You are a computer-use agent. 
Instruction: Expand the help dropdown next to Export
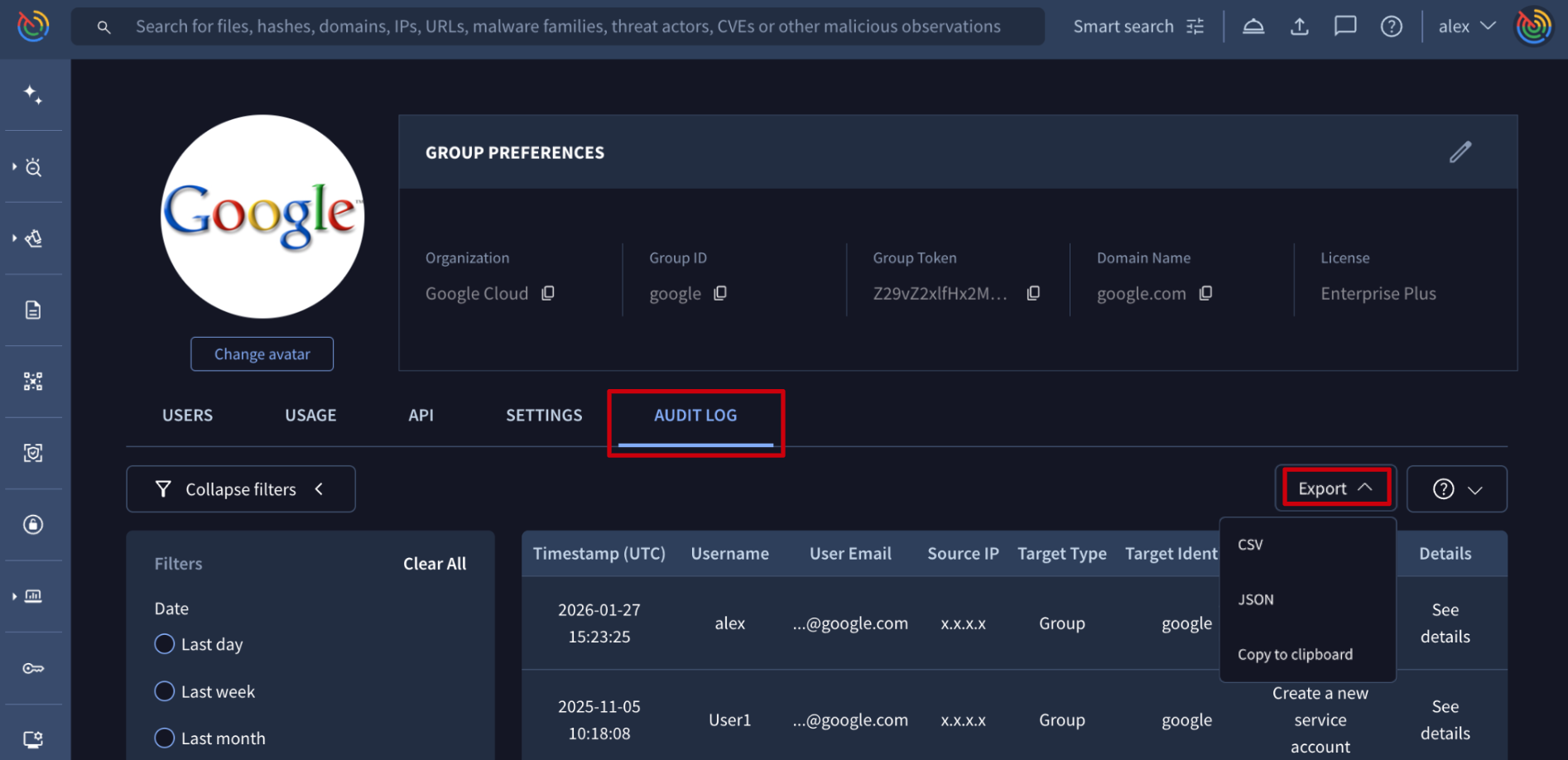click(1457, 489)
